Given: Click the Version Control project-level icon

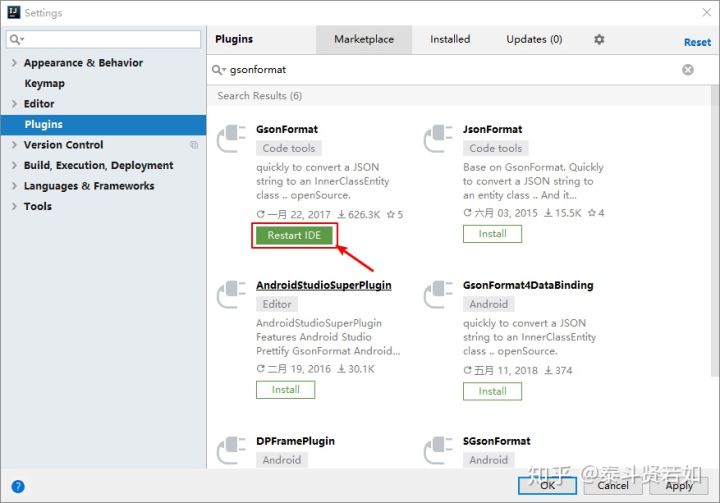Looking at the screenshot, I should pos(194,145).
